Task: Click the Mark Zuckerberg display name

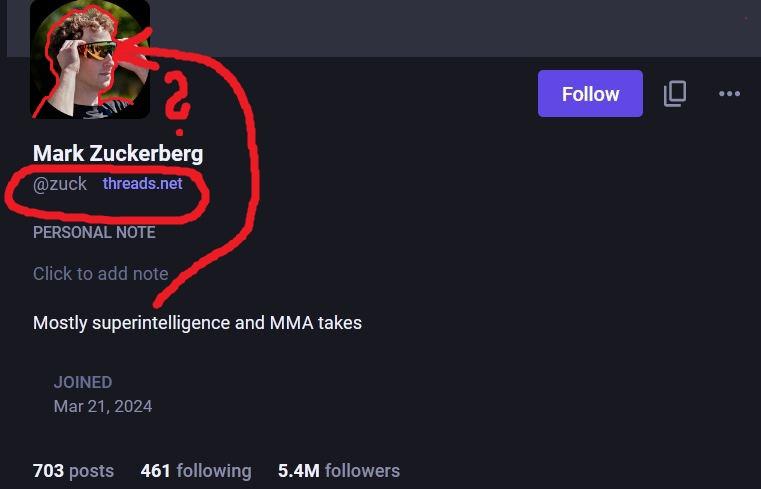Action: (118, 153)
